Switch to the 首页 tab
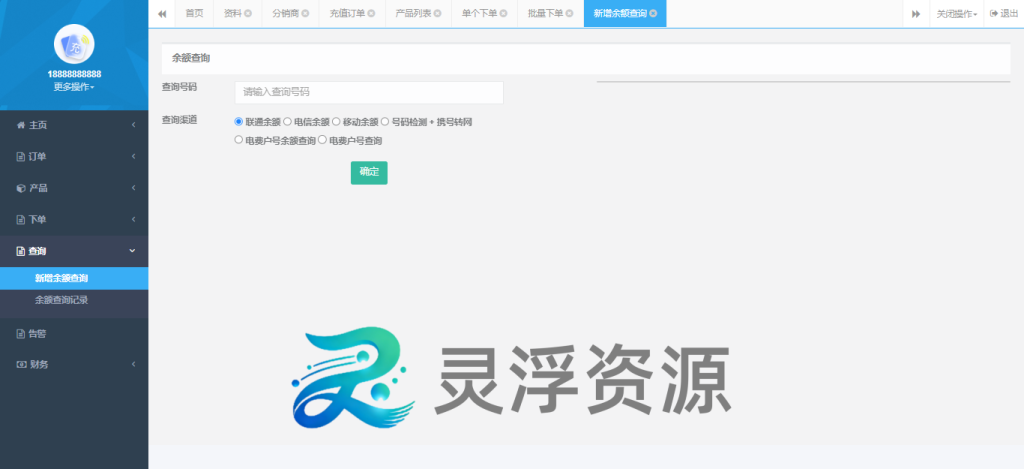The height and width of the screenshot is (469, 1024). tap(194, 14)
